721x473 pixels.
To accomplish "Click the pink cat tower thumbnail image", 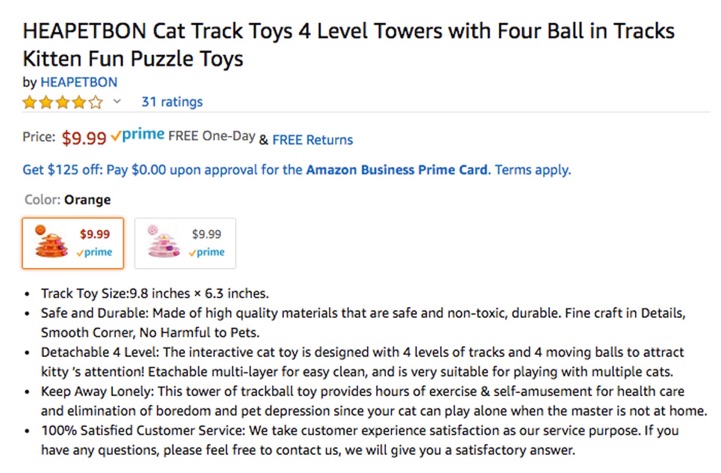I will [x=163, y=242].
